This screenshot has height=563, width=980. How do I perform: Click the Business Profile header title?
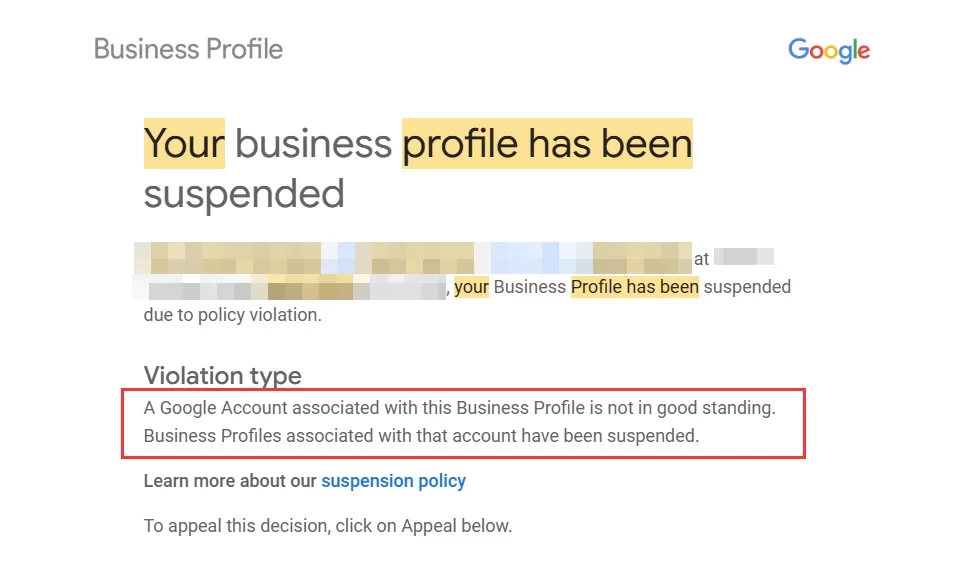click(188, 49)
